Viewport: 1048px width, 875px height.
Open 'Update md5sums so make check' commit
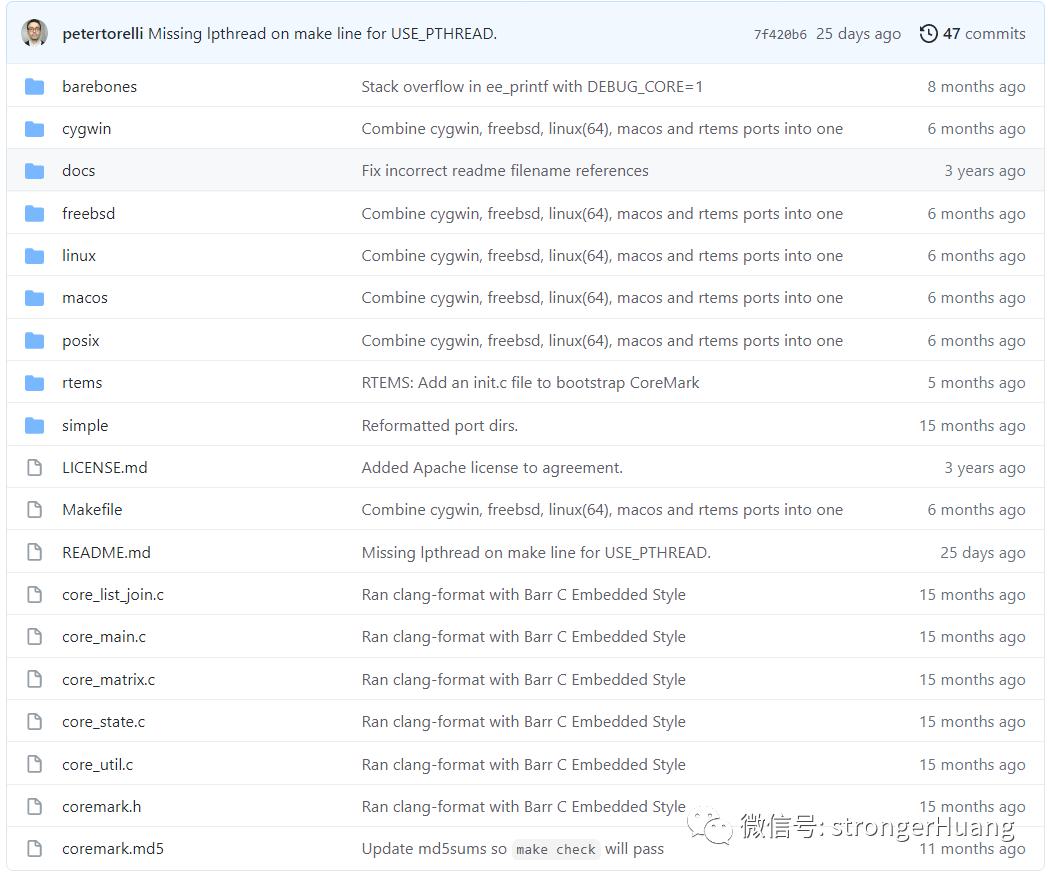click(513, 849)
